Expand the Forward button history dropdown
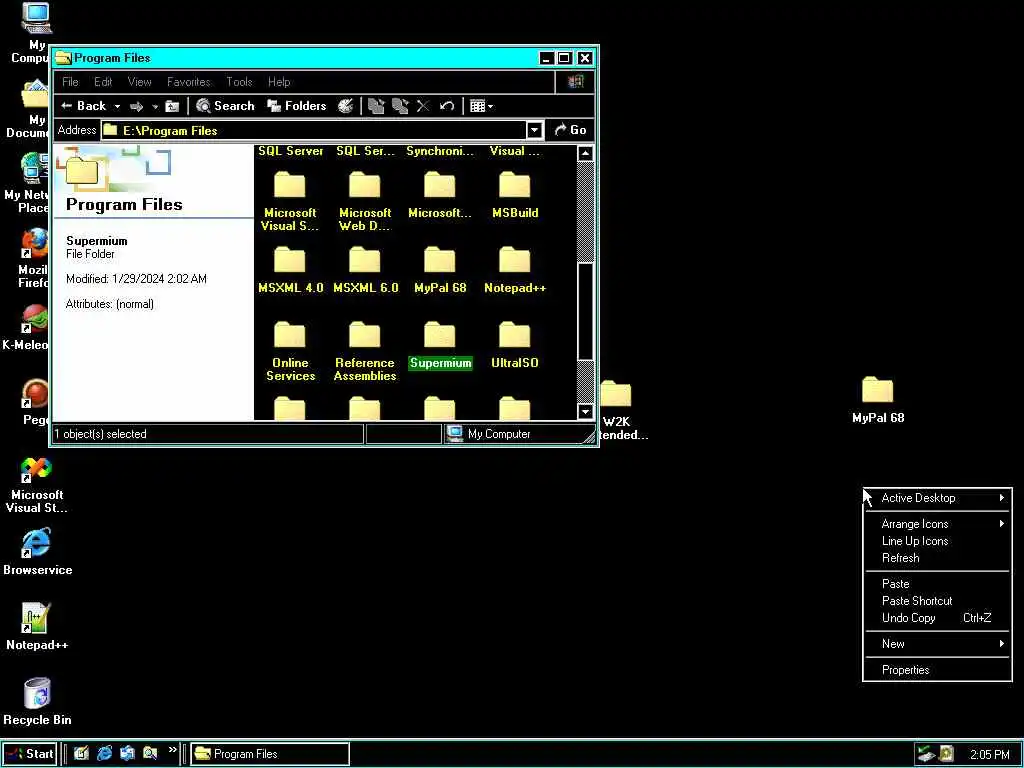This screenshot has height=768, width=1024. pyautogui.click(x=155, y=106)
